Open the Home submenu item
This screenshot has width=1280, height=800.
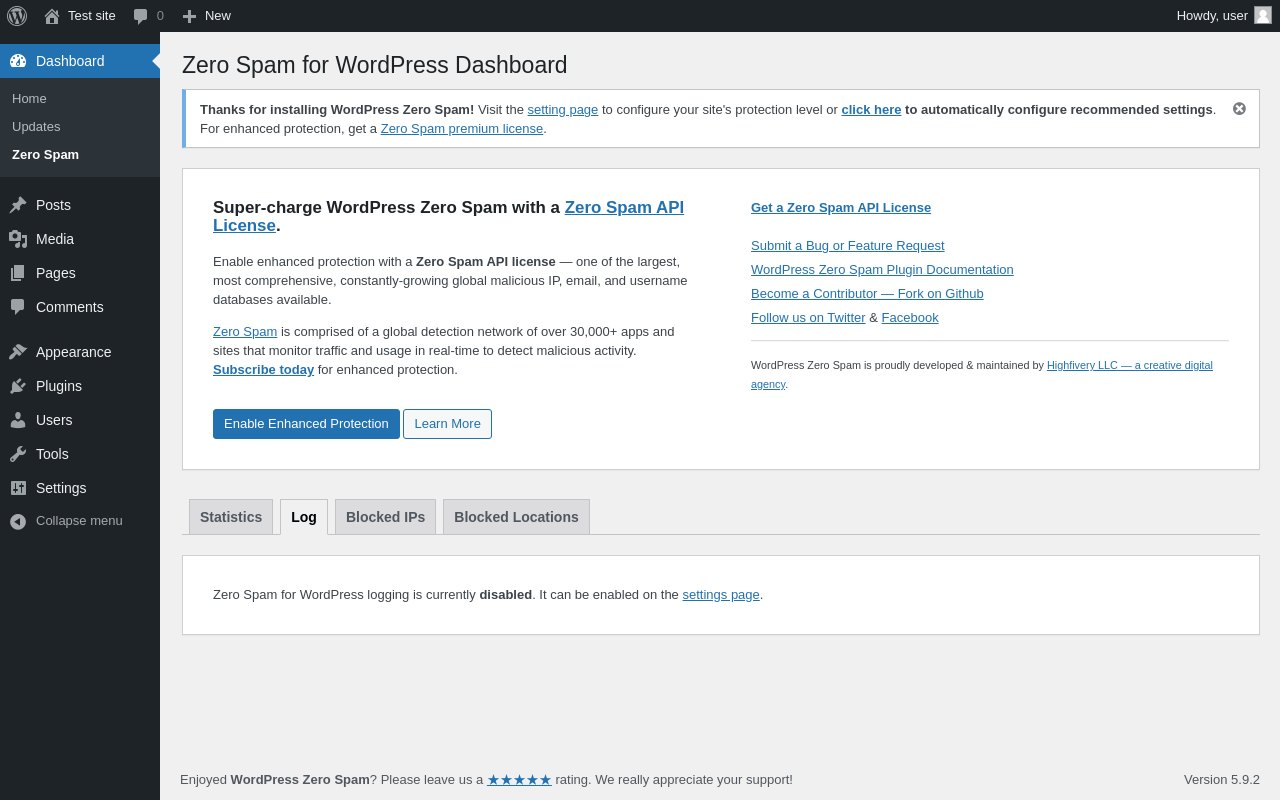[29, 98]
